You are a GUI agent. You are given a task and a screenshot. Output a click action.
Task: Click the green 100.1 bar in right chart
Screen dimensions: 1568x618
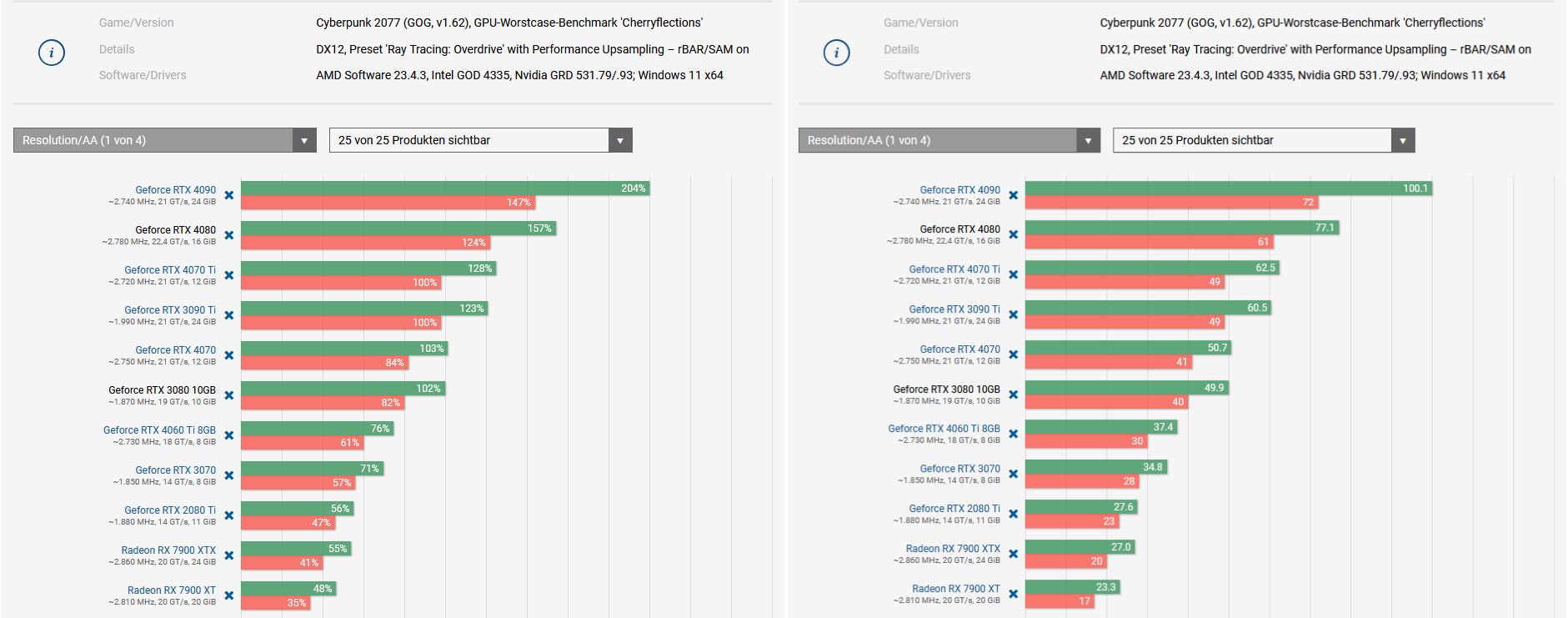[1229, 188]
